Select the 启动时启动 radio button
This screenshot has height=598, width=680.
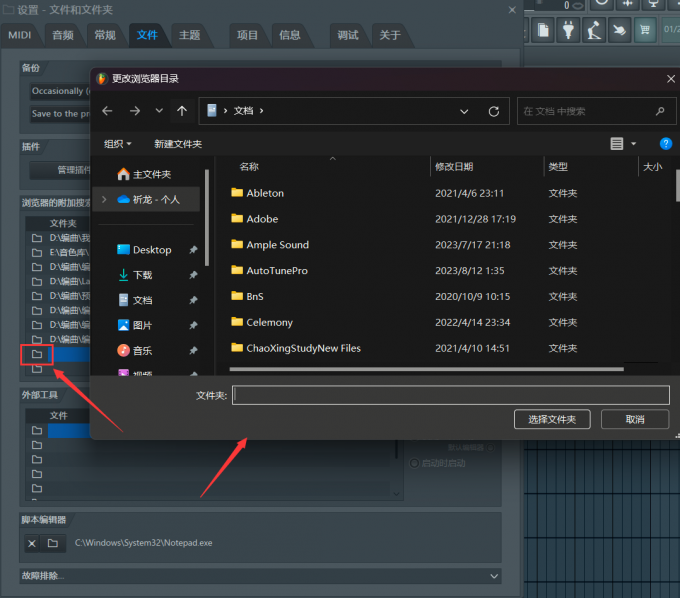coord(414,463)
